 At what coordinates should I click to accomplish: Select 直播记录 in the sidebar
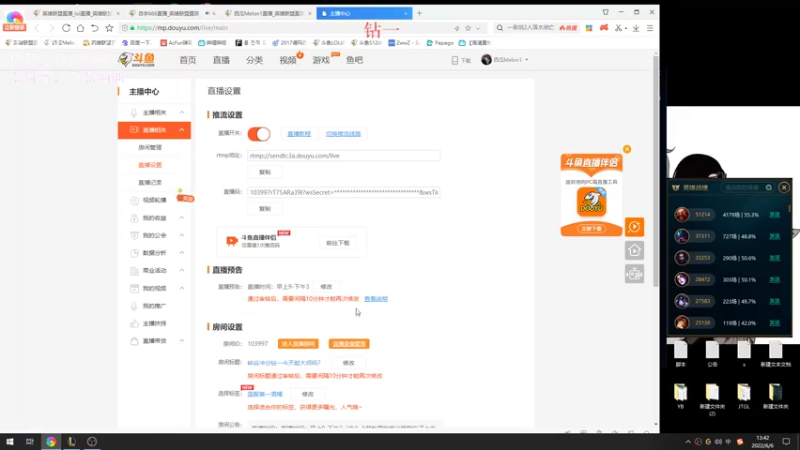[150, 183]
